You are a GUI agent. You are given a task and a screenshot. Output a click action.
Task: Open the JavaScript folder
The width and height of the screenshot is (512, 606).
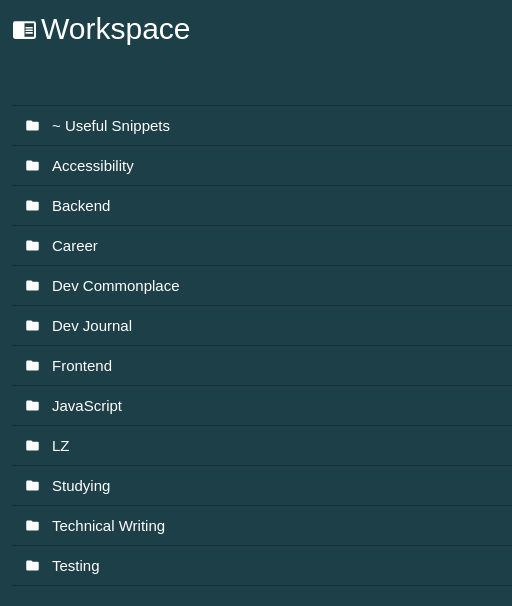262,406
